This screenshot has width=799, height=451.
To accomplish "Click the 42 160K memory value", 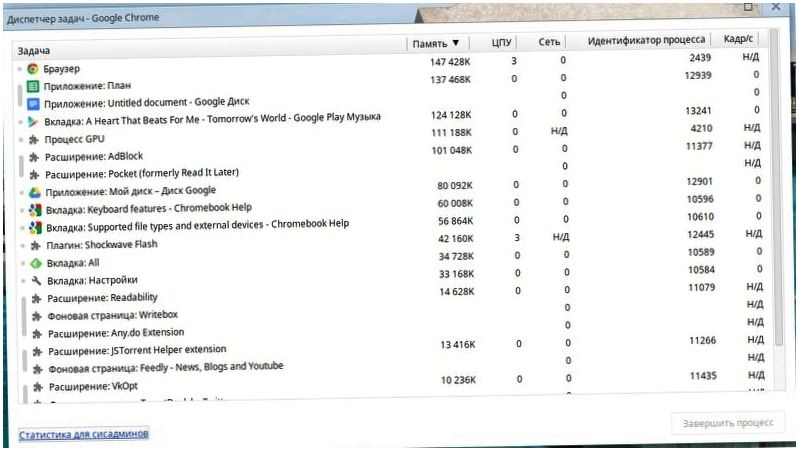I will pos(456,238).
